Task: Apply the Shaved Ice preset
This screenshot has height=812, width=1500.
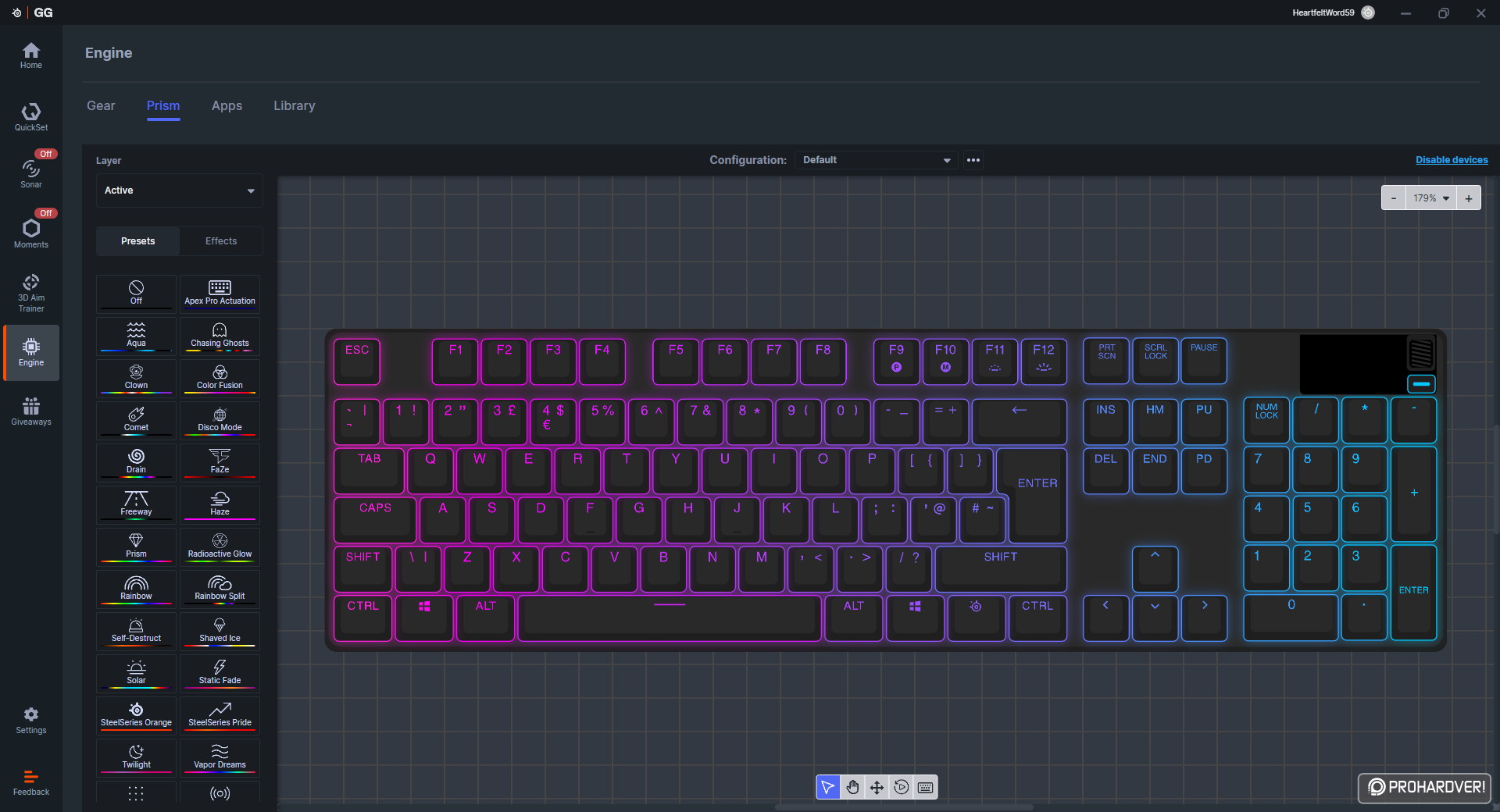Action: coord(220,631)
